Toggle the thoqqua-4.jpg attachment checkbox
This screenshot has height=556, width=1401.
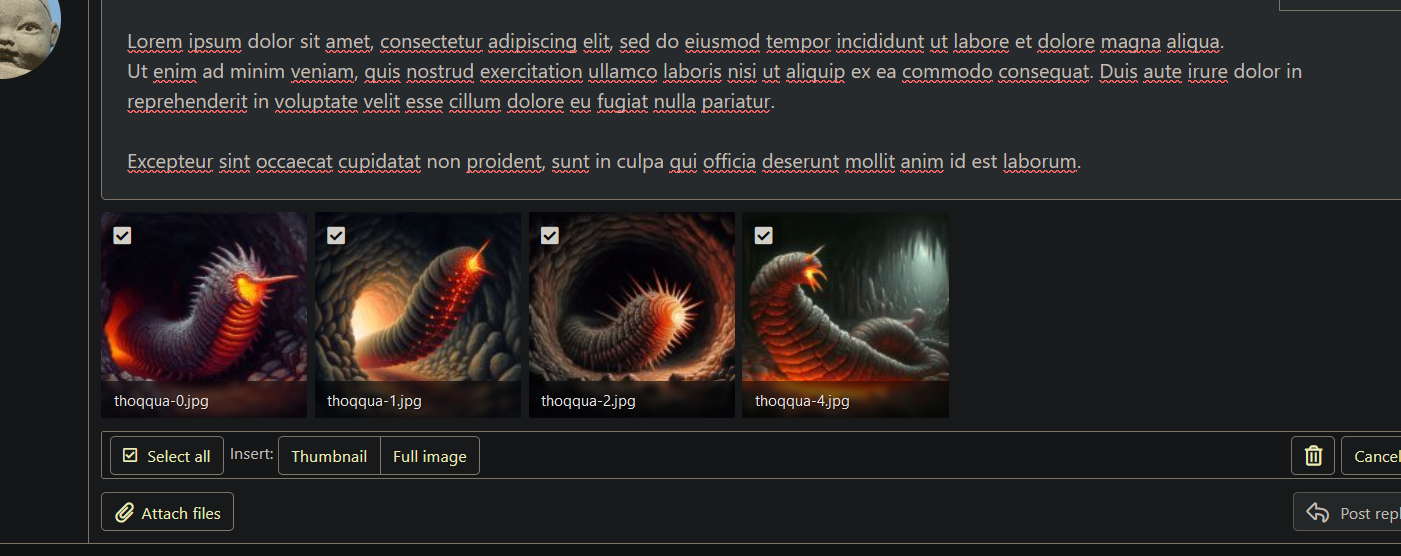pos(764,235)
